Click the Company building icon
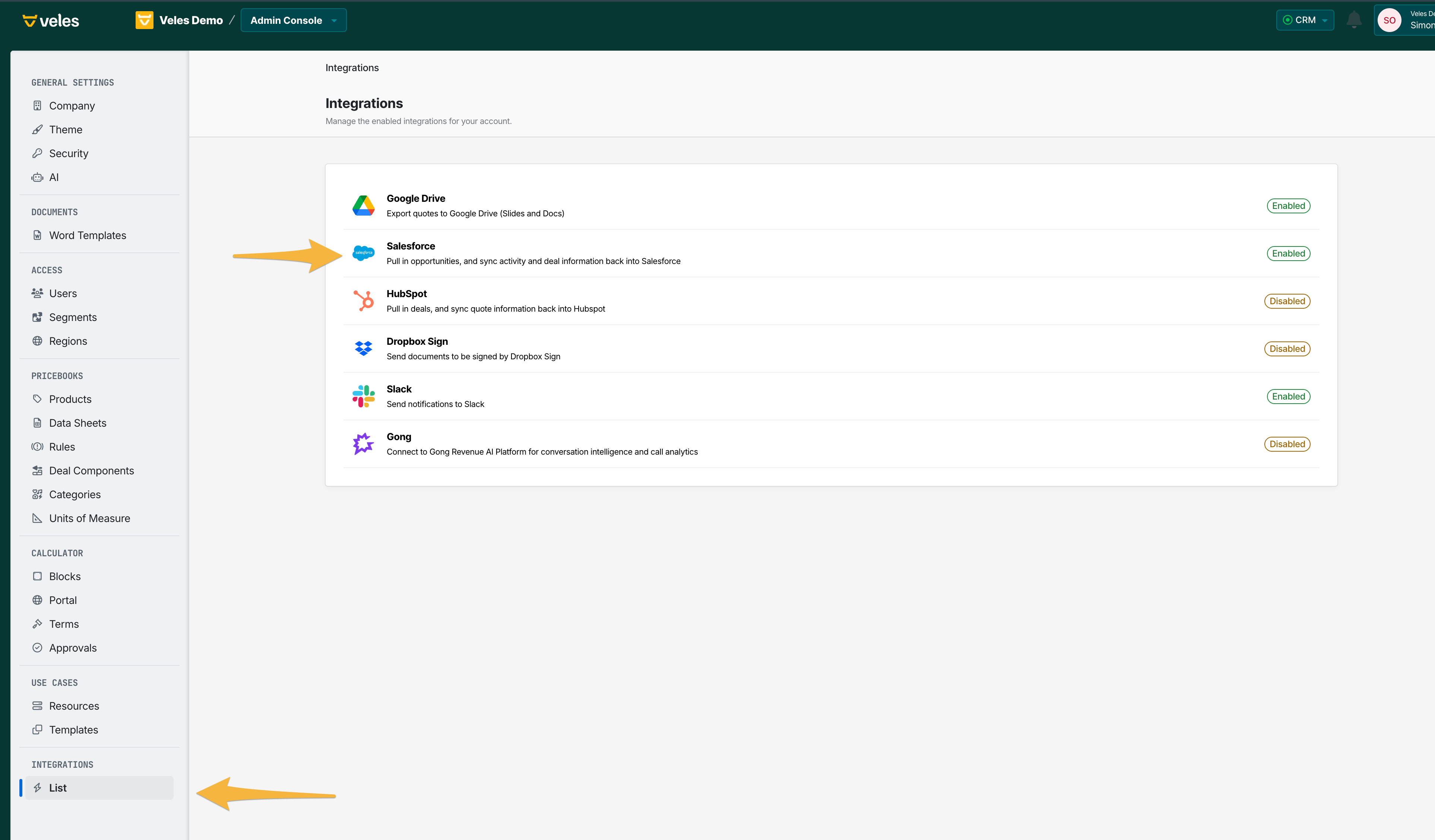 (38, 105)
